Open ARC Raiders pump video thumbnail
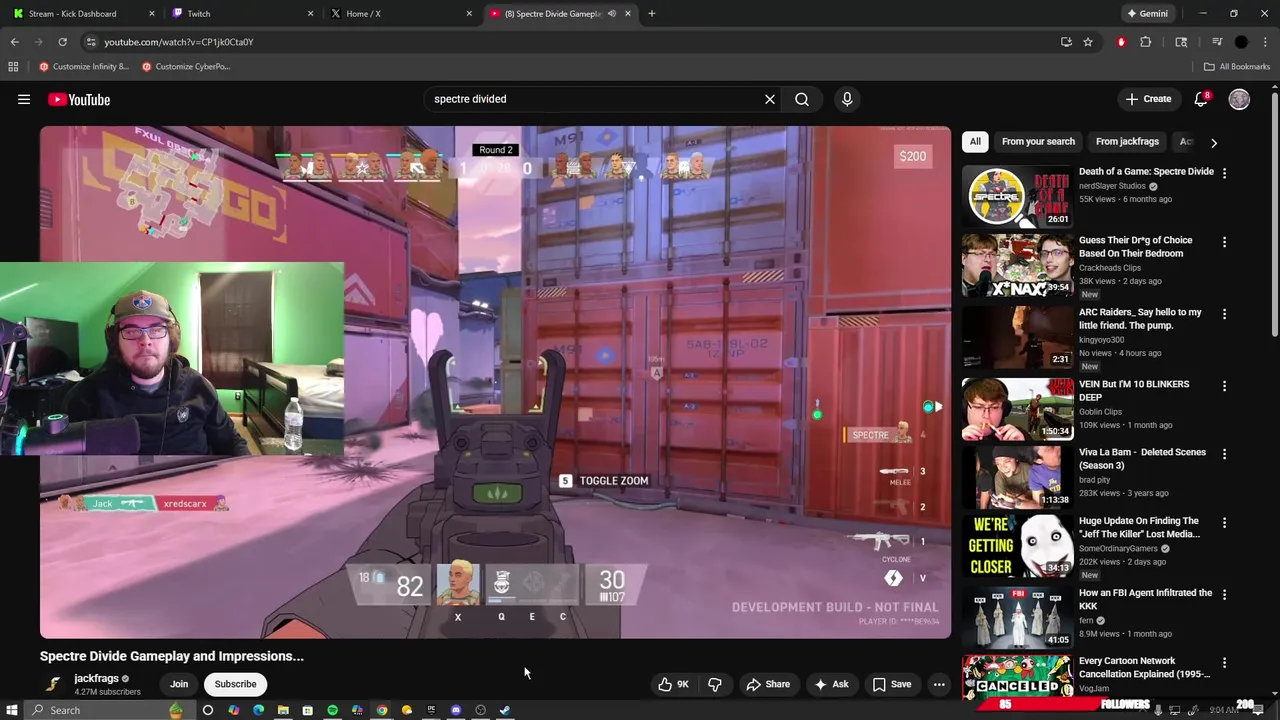This screenshot has height=720, width=1280. (1017, 337)
